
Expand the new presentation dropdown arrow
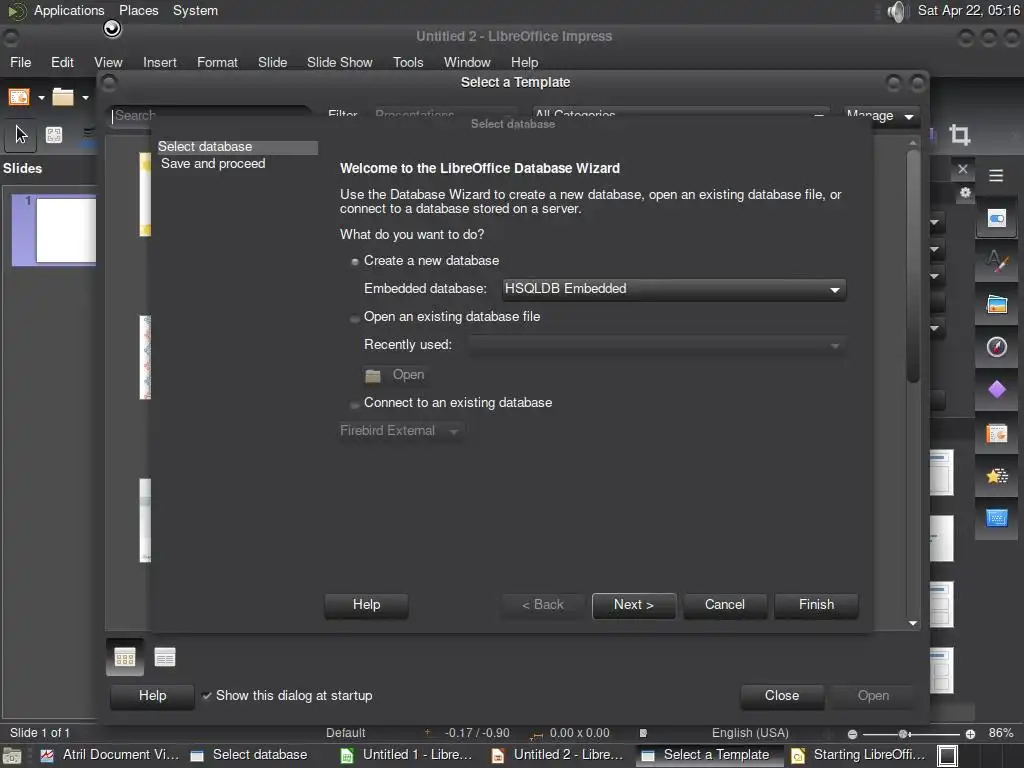(41, 98)
